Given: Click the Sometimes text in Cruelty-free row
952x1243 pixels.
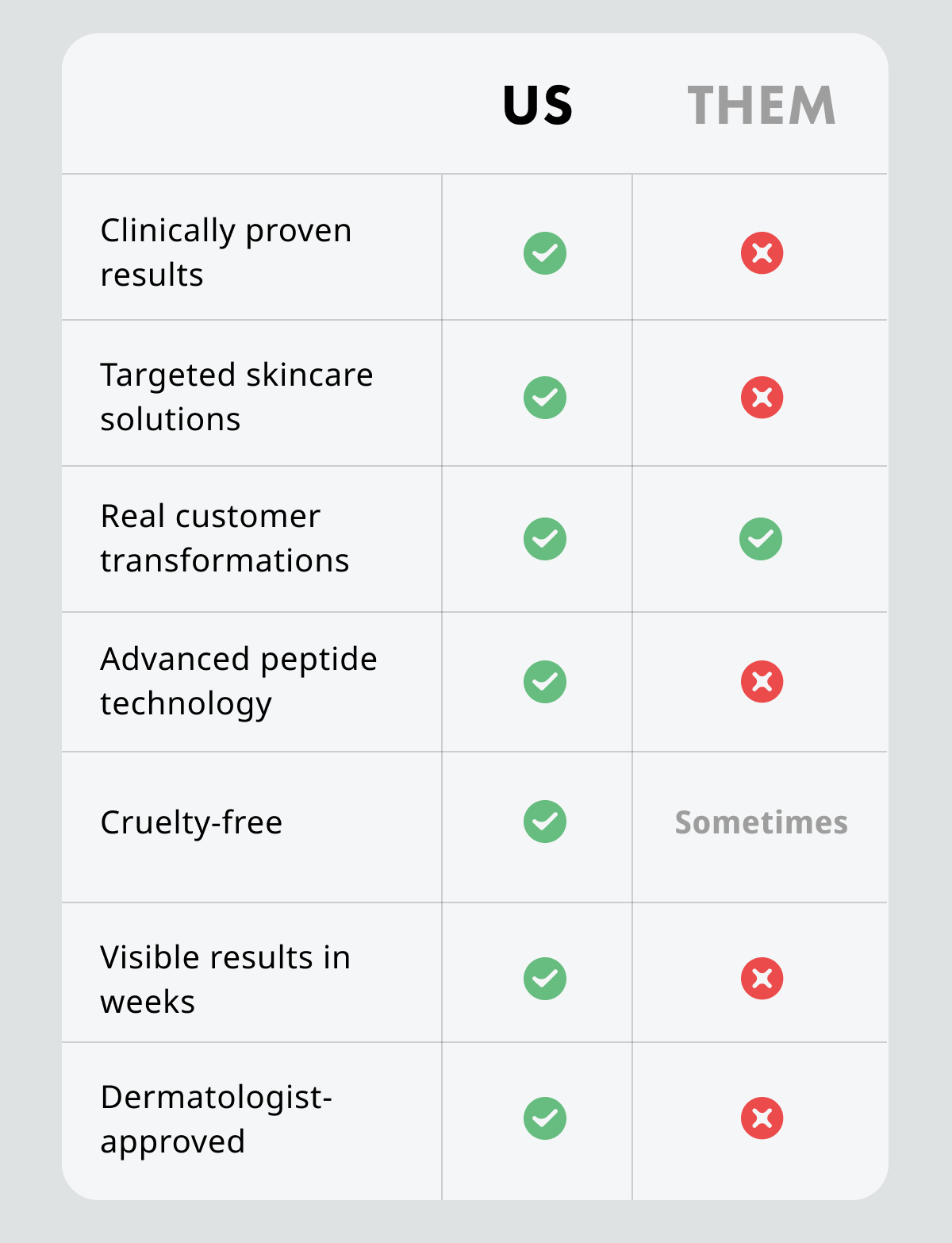Looking at the screenshot, I should (761, 823).
